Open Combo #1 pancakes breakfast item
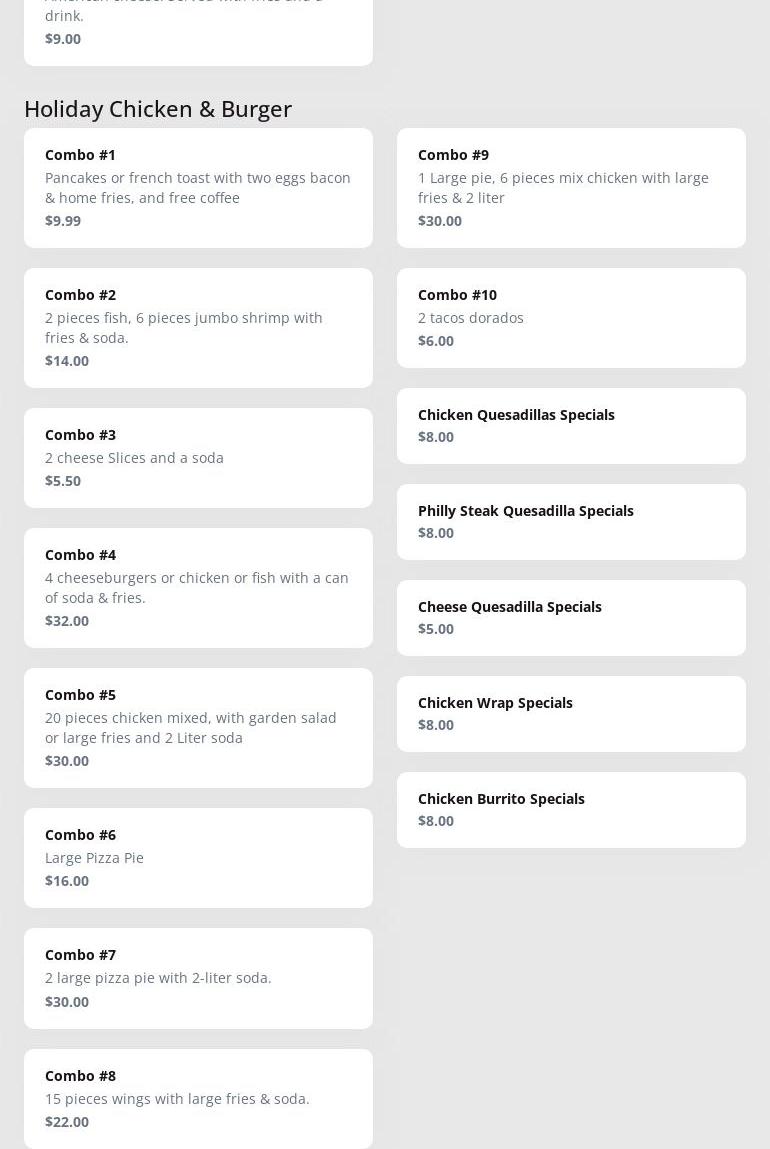Viewport: 770px width, 1149px height. coord(198,187)
